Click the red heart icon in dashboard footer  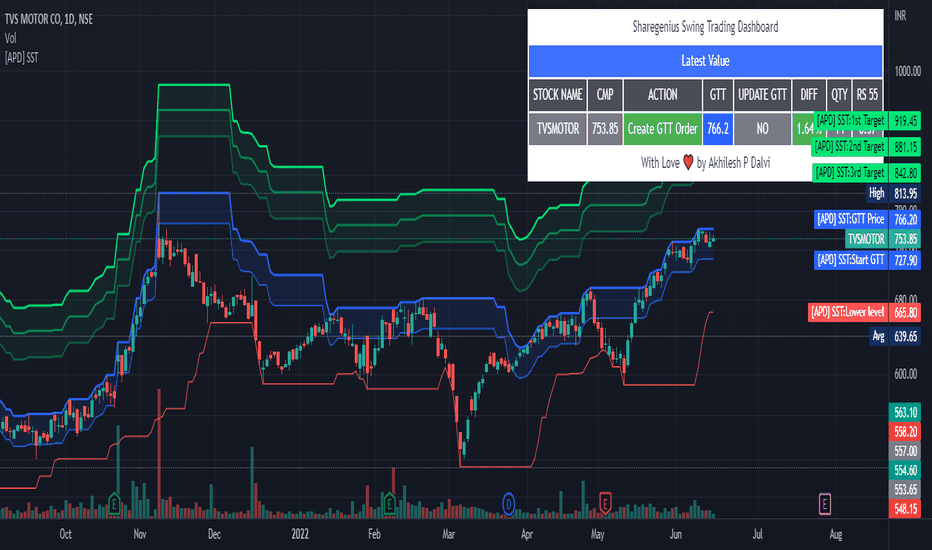[688, 162]
